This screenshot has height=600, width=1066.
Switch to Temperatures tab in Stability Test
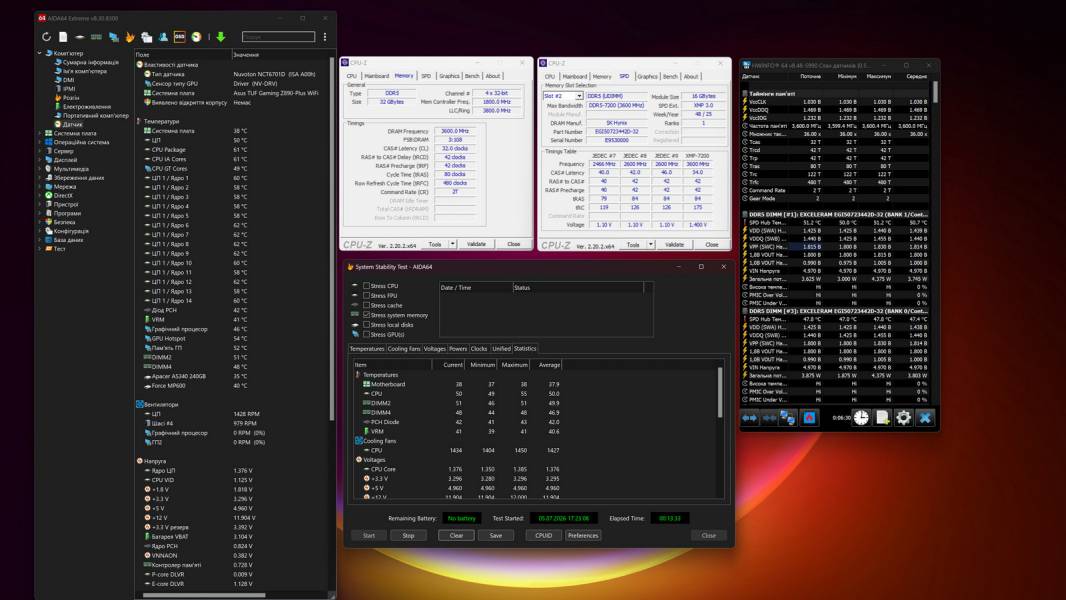tap(367, 349)
